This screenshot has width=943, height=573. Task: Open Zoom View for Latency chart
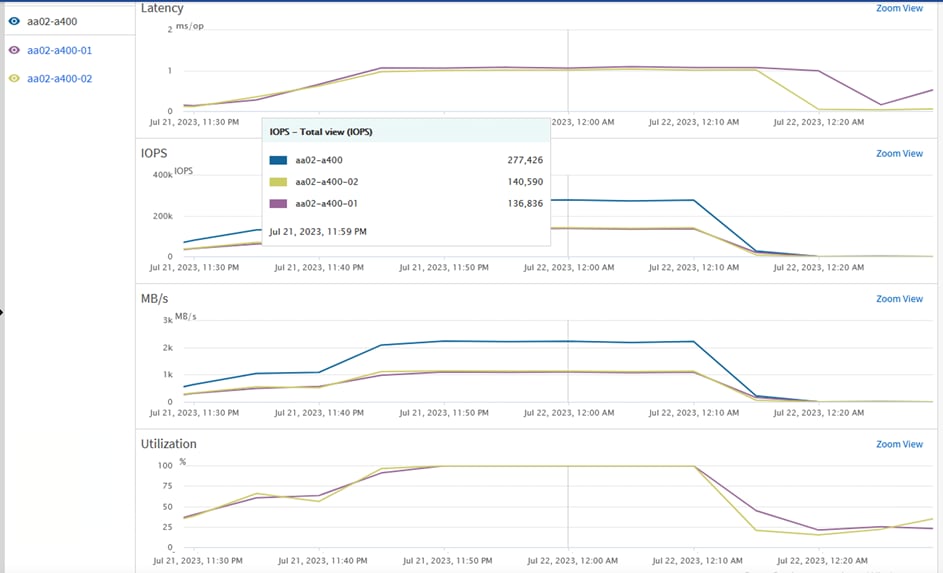899,8
